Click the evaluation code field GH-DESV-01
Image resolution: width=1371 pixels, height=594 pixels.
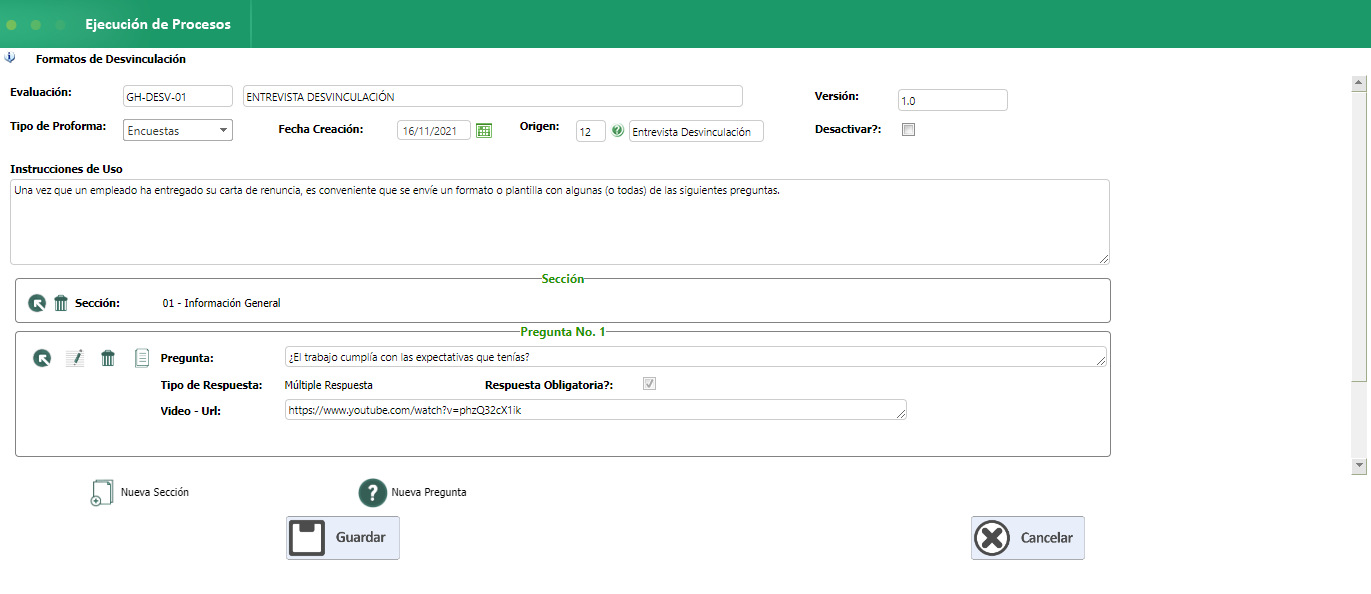(178, 96)
